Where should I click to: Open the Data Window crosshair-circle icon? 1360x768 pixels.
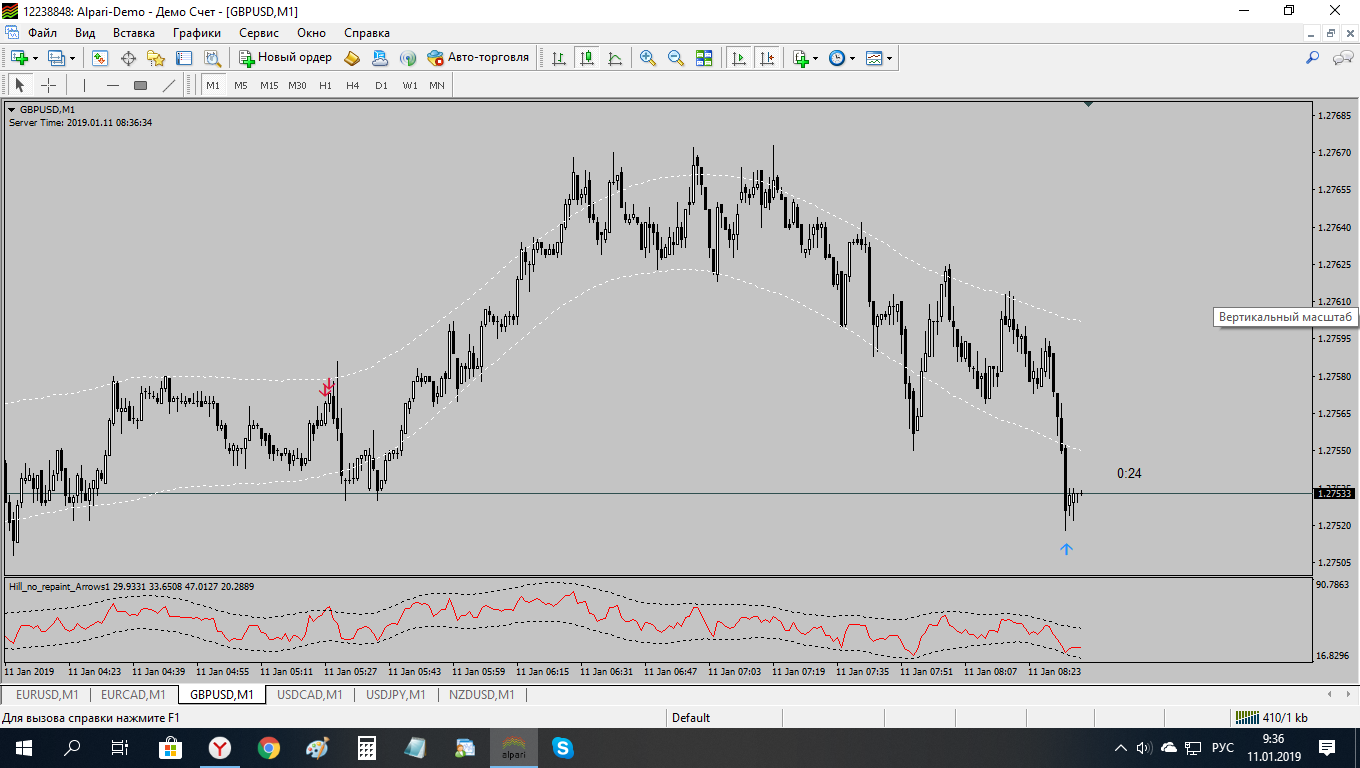click(x=128, y=58)
